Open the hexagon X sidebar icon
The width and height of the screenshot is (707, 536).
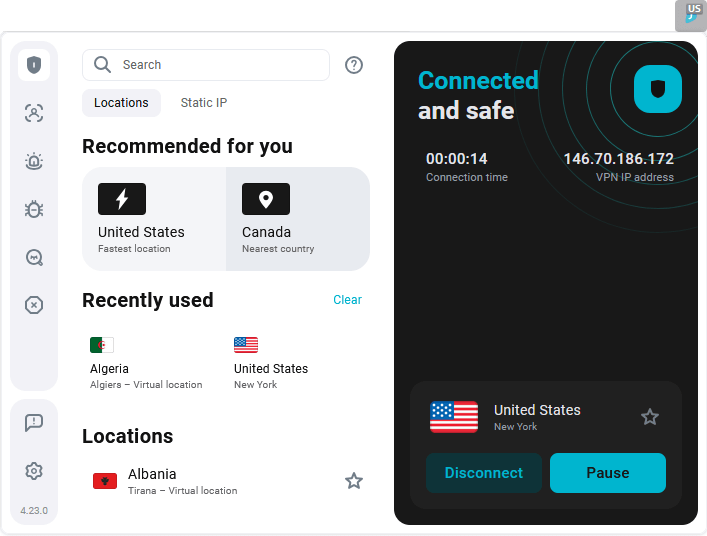tap(34, 305)
